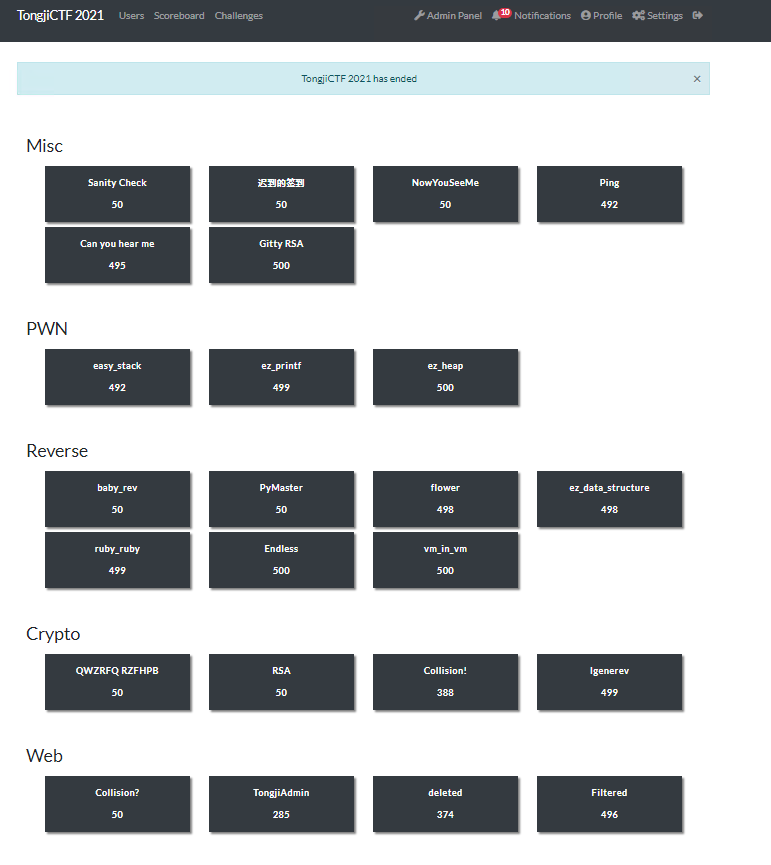Viewport: 771px width, 865px height.
Task: Open the Admin Panel
Action: tap(448, 15)
